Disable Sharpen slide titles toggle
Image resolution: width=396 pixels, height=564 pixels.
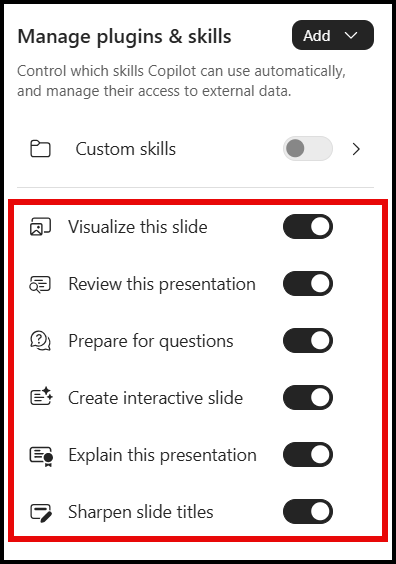(x=308, y=511)
